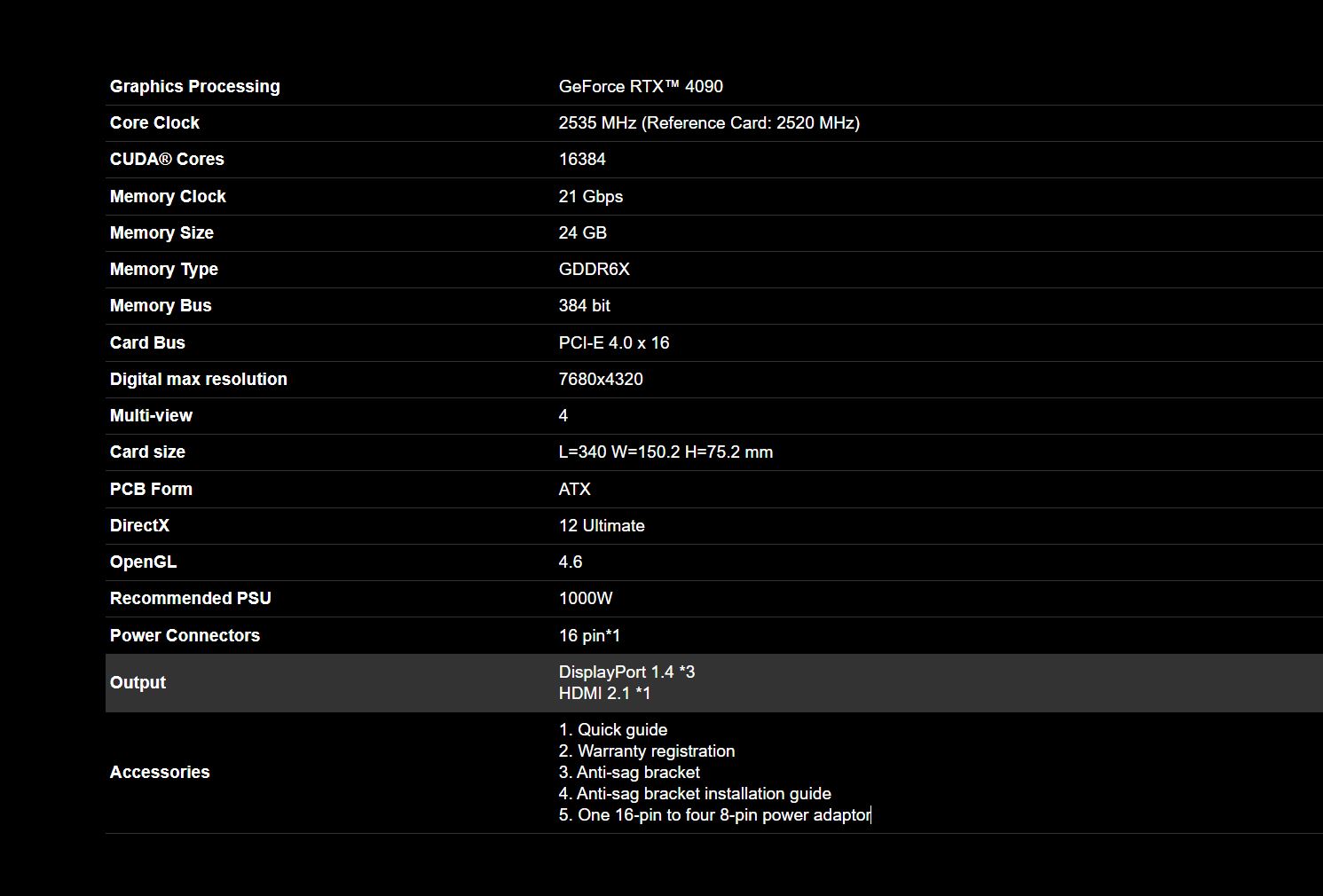Click the 'Memory Size' label
Image resolution: width=1323 pixels, height=896 pixels.
click(x=161, y=232)
